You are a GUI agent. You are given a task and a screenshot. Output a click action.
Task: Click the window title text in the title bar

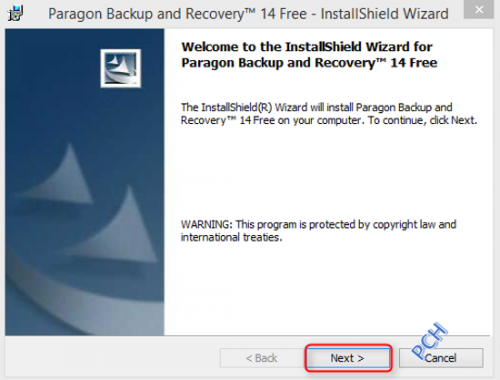[x=248, y=14]
